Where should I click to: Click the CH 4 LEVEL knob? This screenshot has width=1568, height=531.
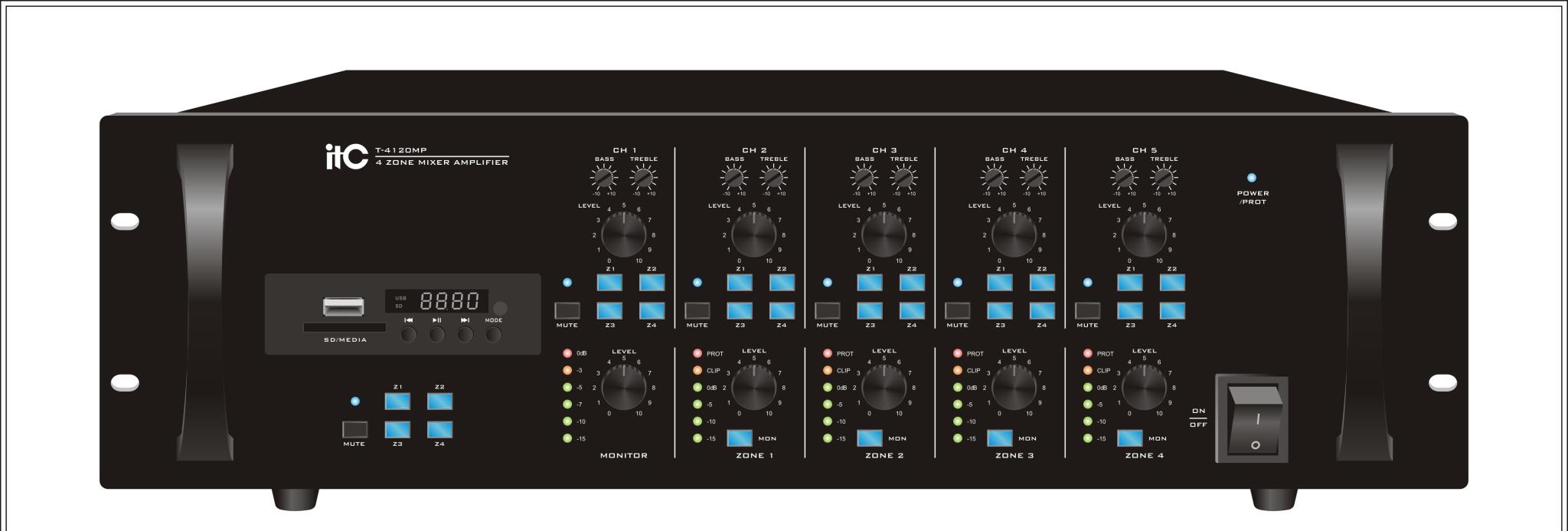[x=1014, y=234]
